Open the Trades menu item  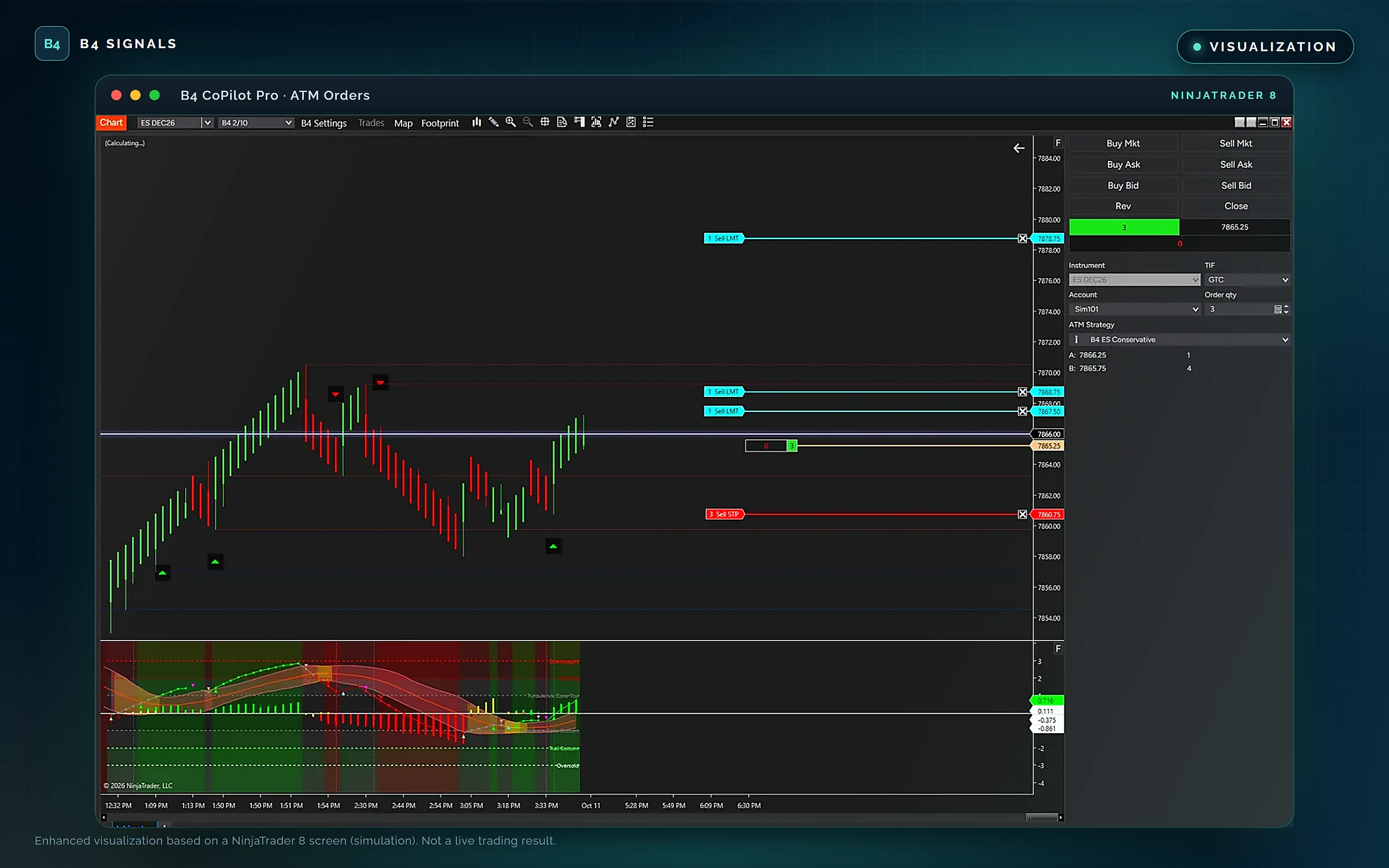tap(371, 123)
